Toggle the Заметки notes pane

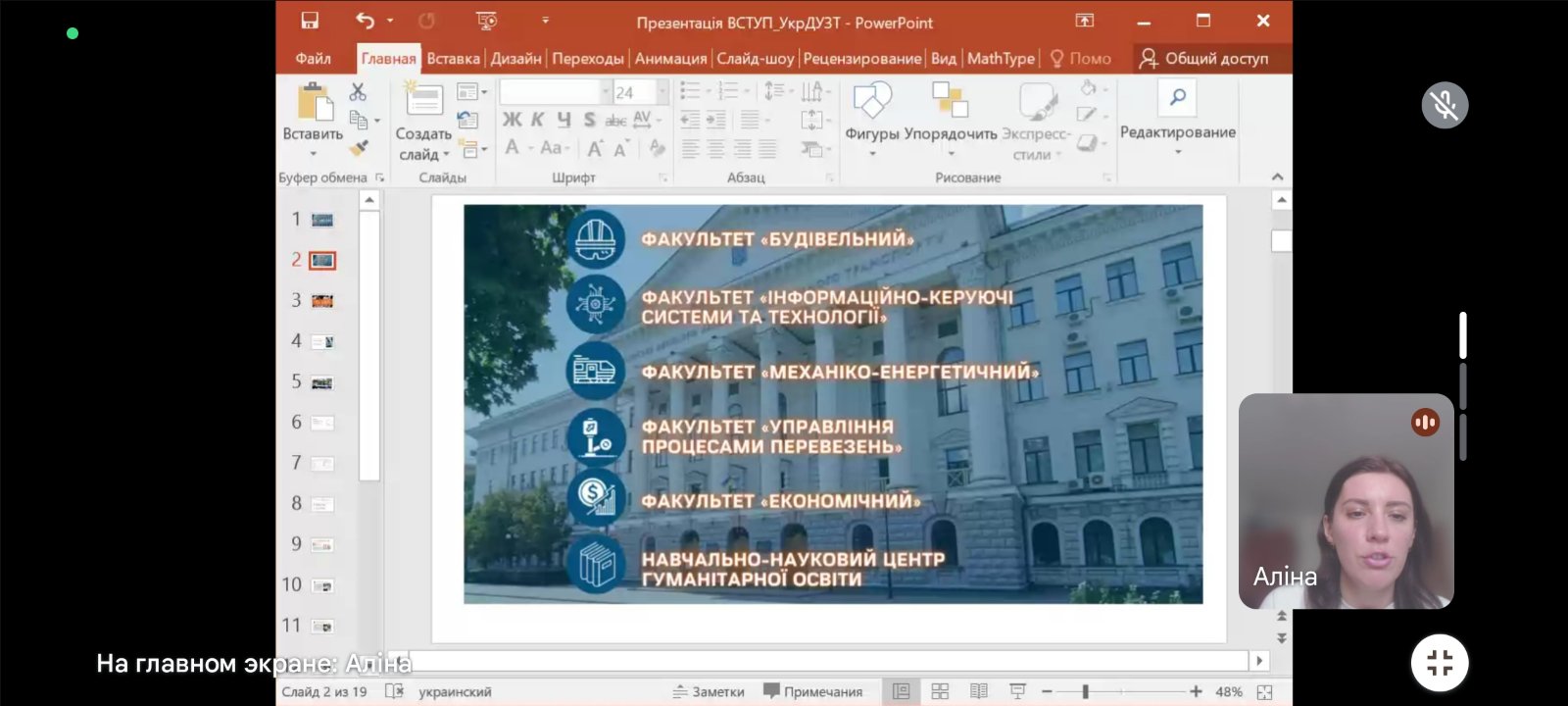coord(709,691)
